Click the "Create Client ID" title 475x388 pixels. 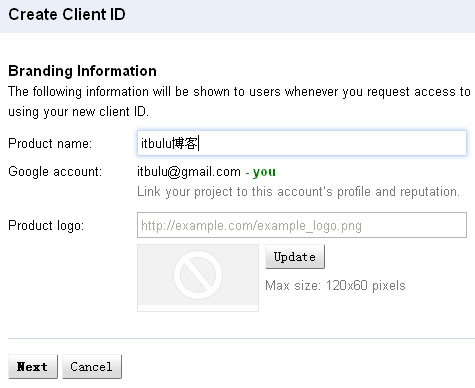point(67,15)
